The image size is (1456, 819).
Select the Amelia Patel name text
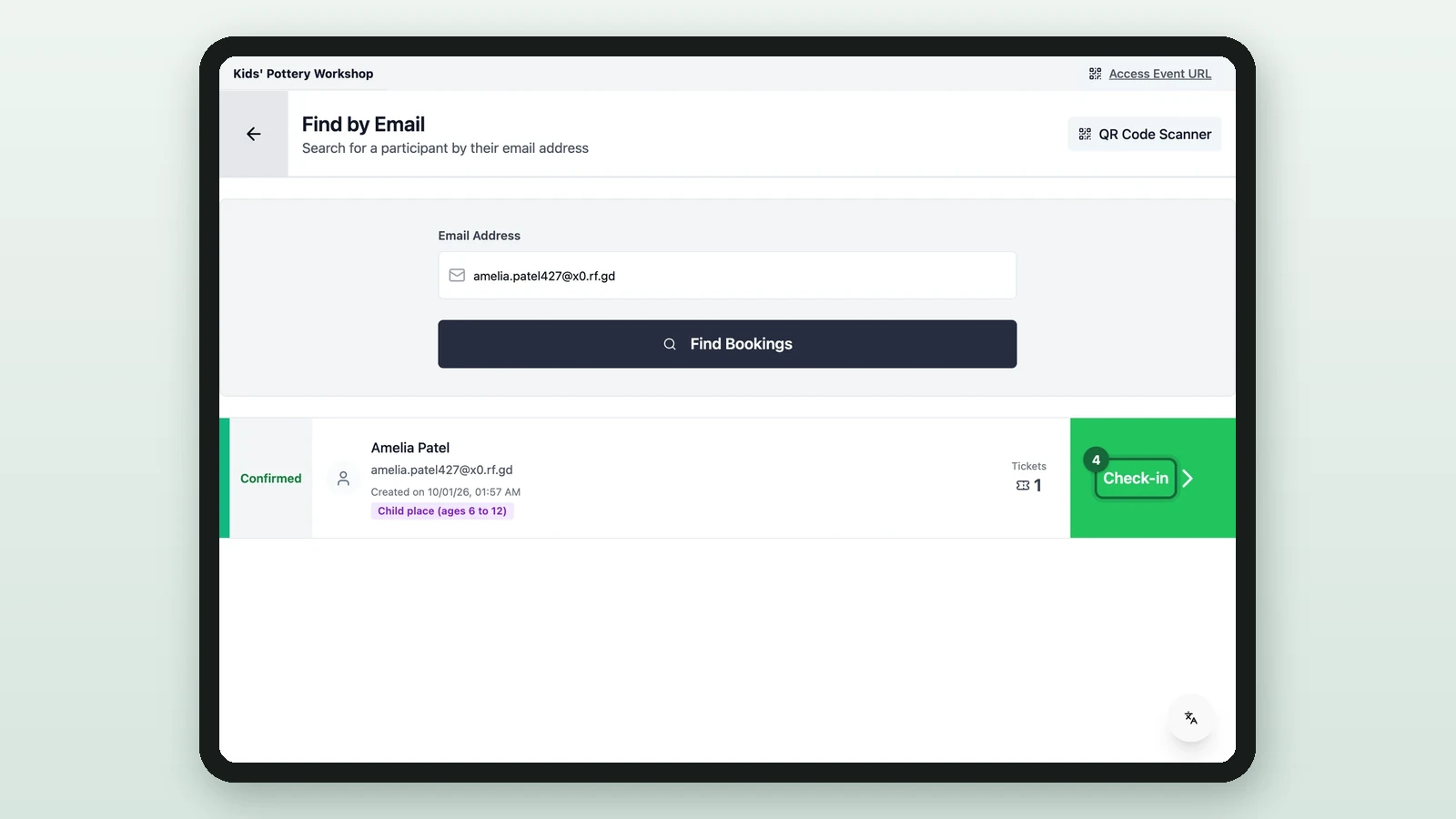[x=410, y=448]
